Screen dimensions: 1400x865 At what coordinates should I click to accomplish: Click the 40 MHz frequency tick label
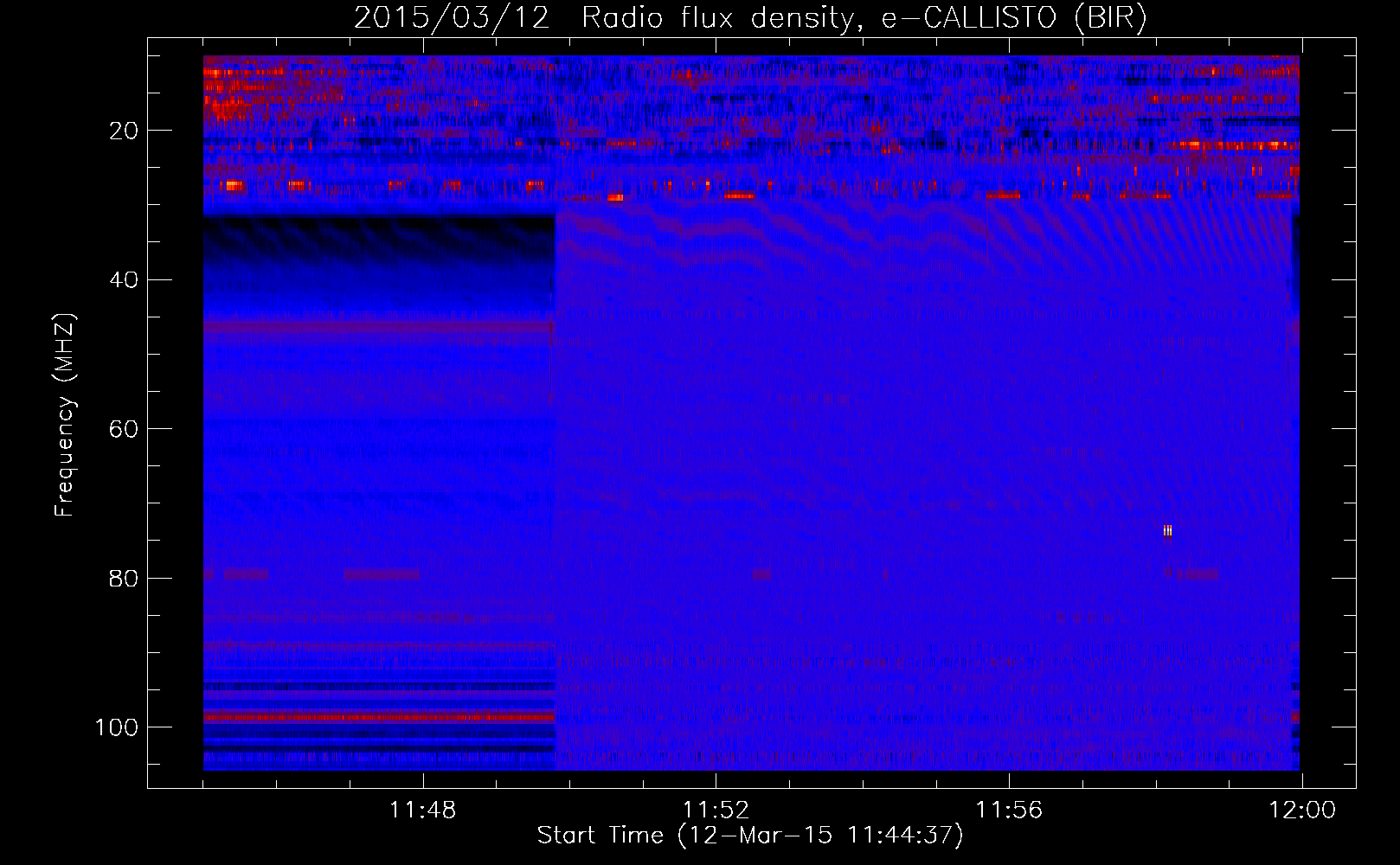pos(124,280)
